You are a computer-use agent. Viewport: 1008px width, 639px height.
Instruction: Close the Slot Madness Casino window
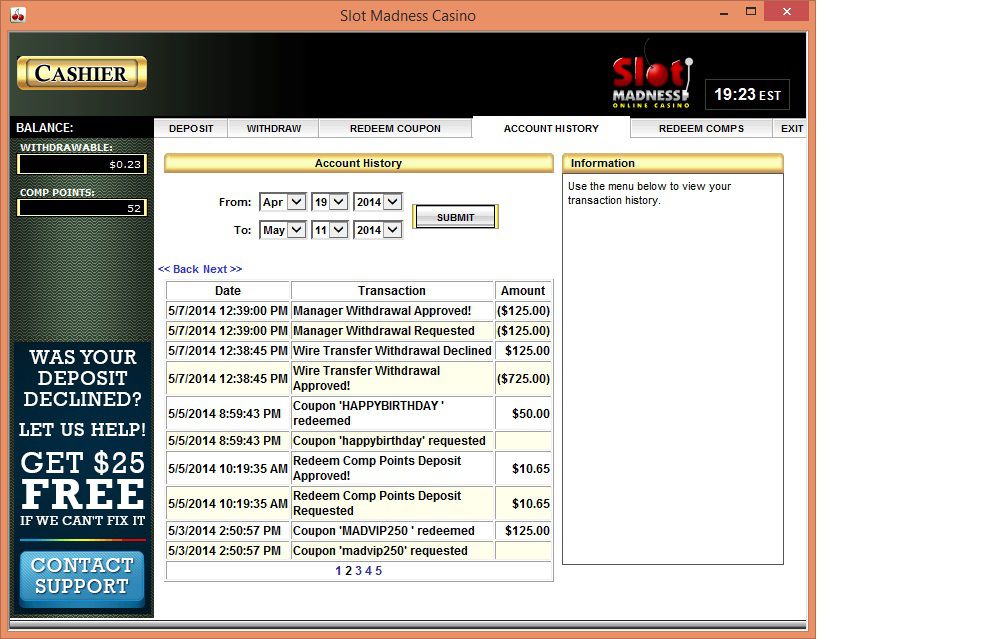click(786, 12)
